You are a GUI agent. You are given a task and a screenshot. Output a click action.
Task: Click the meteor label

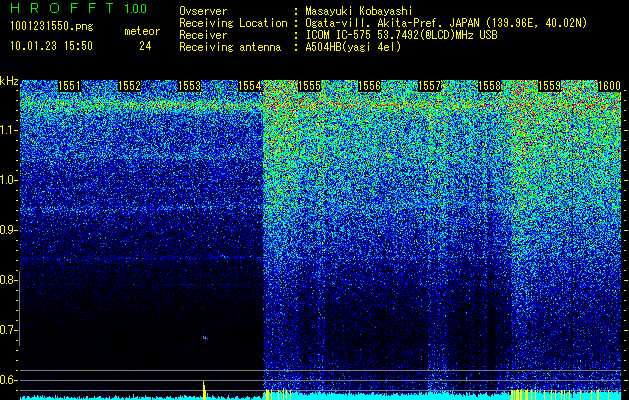[x=142, y=31]
